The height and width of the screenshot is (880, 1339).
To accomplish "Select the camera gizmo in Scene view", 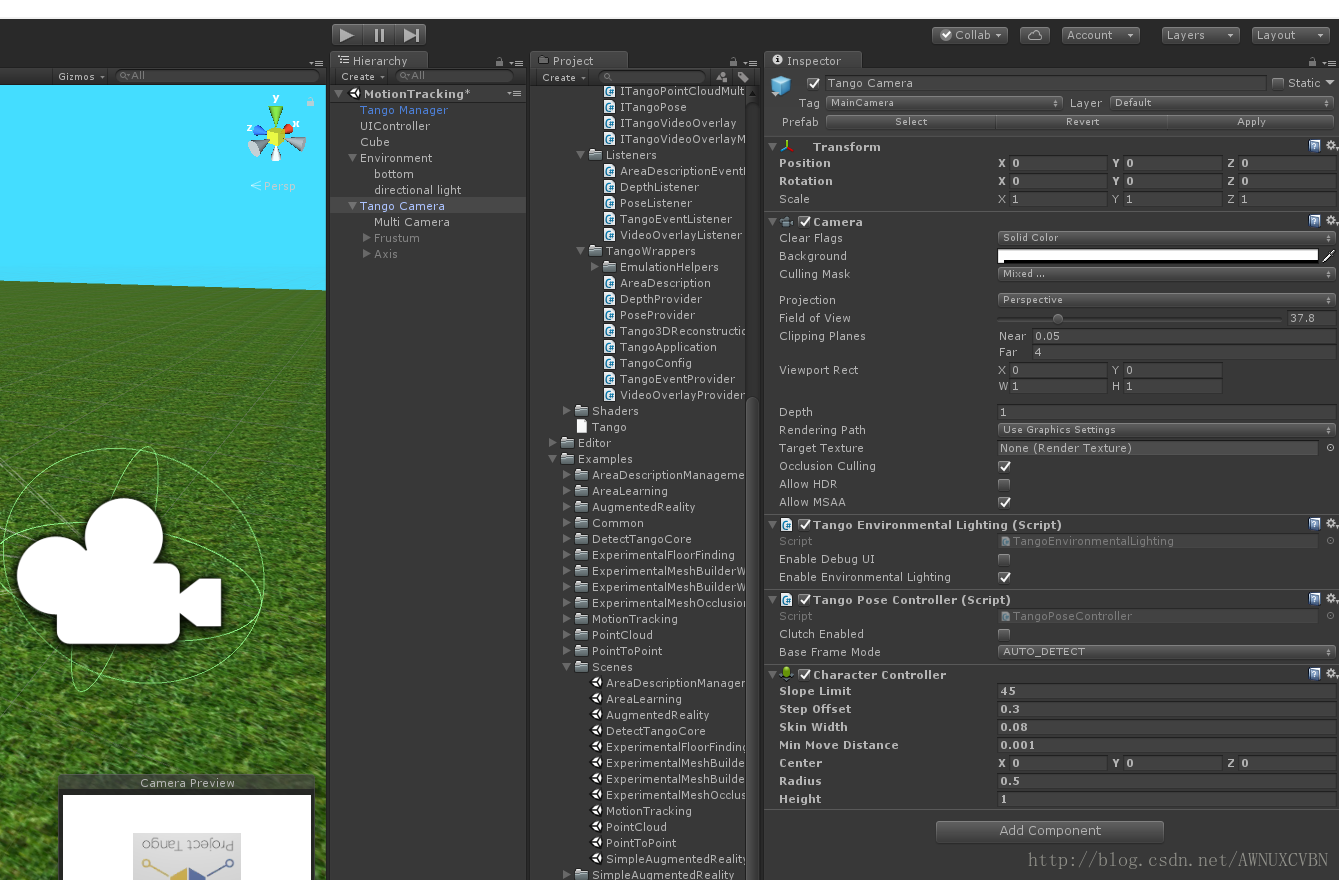I will click(118, 571).
